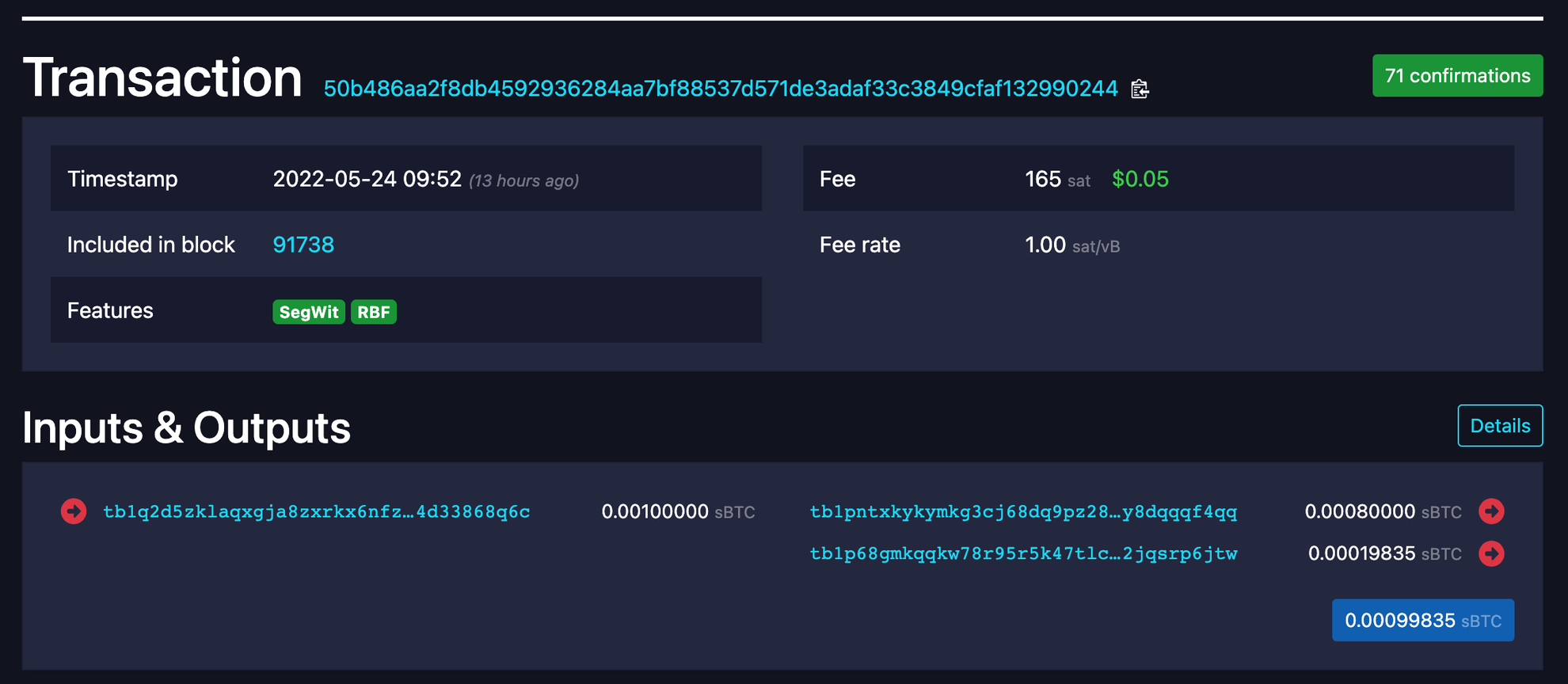This screenshot has width=1568, height=684.
Task: Open the transaction hash 50b486aa link
Action: point(721,89)
